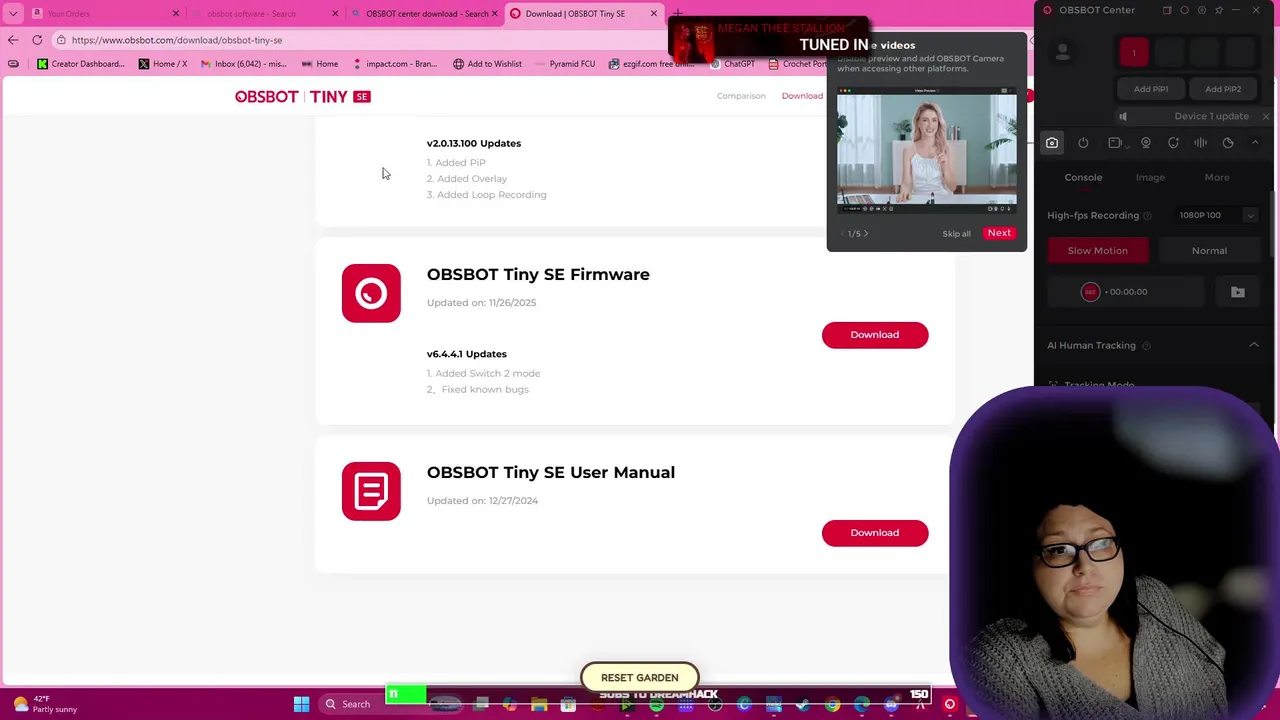Click the RESET GARDEN button
Image resolution: width=1280 pixels, height=720 pixels.
point(640,678)
